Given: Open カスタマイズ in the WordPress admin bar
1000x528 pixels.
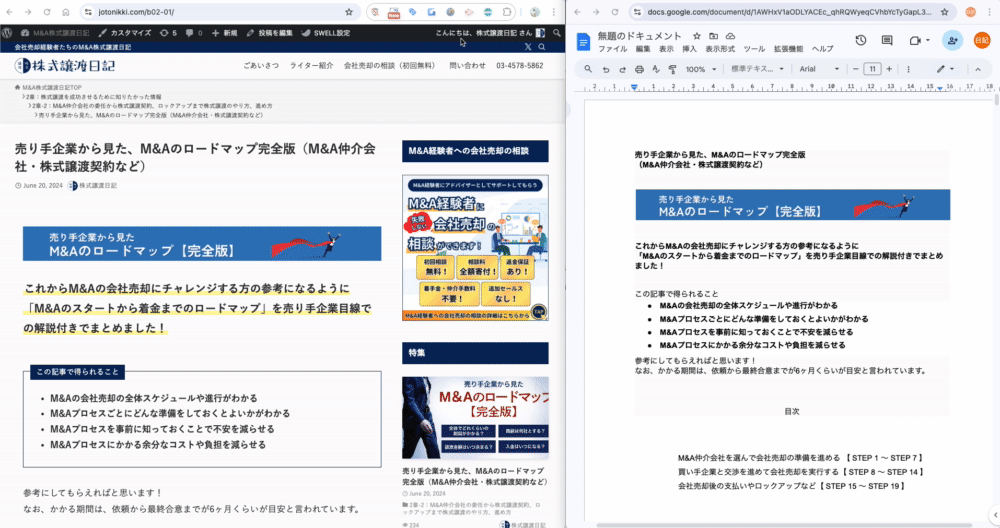Looking at the screenshot, I should coord(125,33).
